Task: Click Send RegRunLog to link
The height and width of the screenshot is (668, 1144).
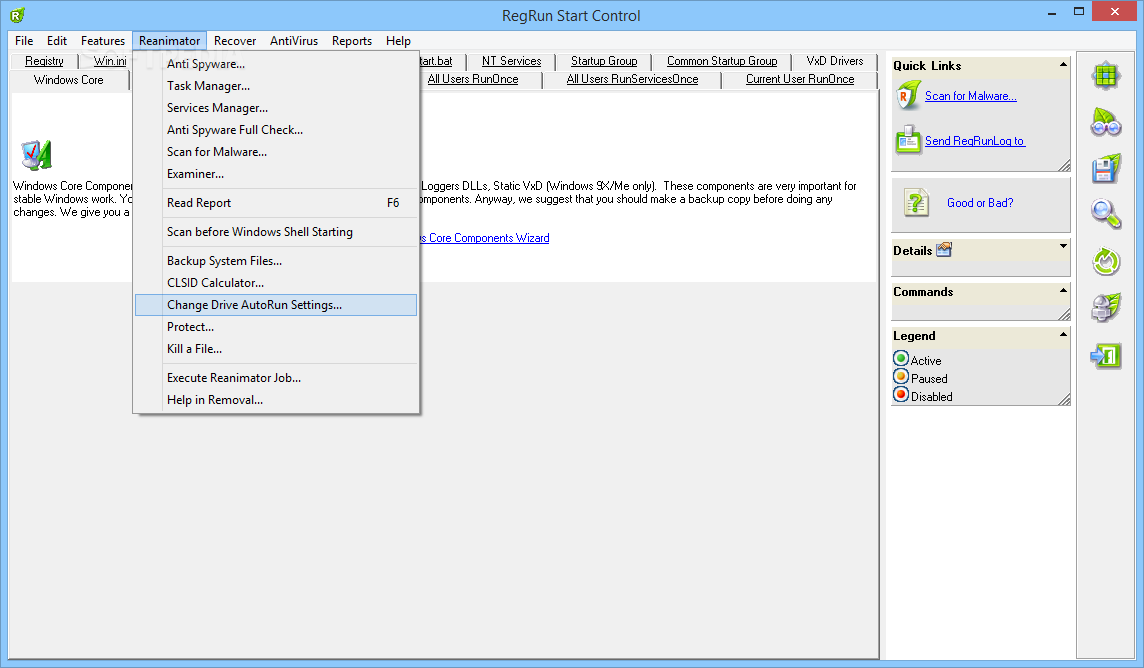Action: coord(975,141)
